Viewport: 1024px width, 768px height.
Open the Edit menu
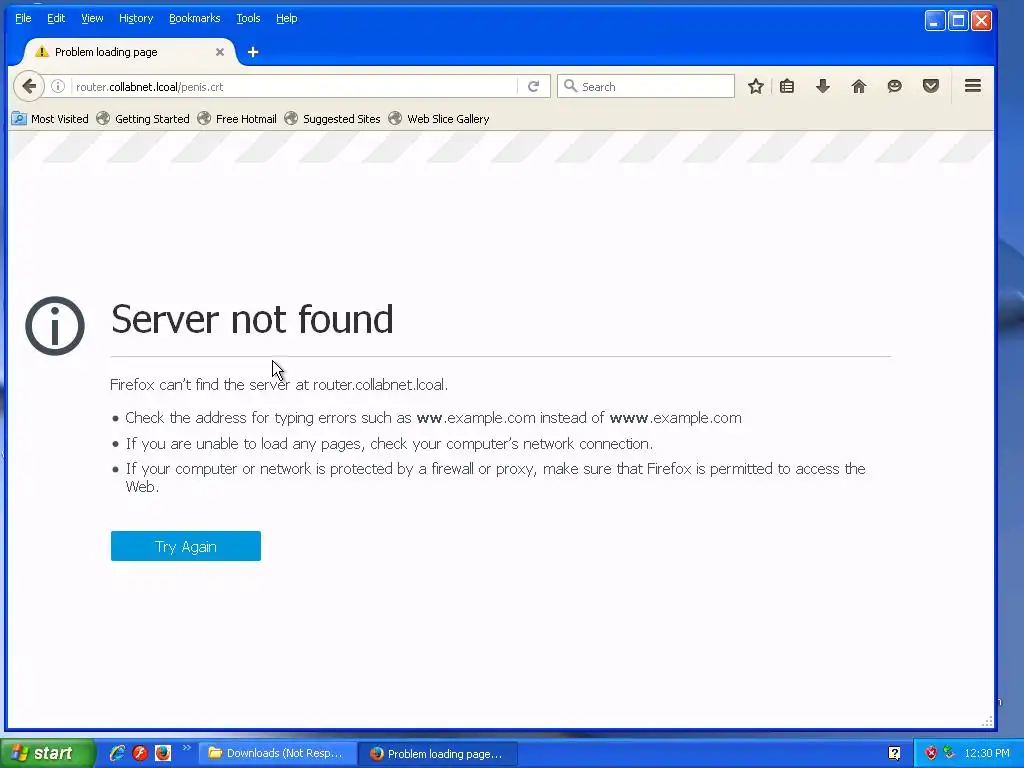click(x=56, y=18)
